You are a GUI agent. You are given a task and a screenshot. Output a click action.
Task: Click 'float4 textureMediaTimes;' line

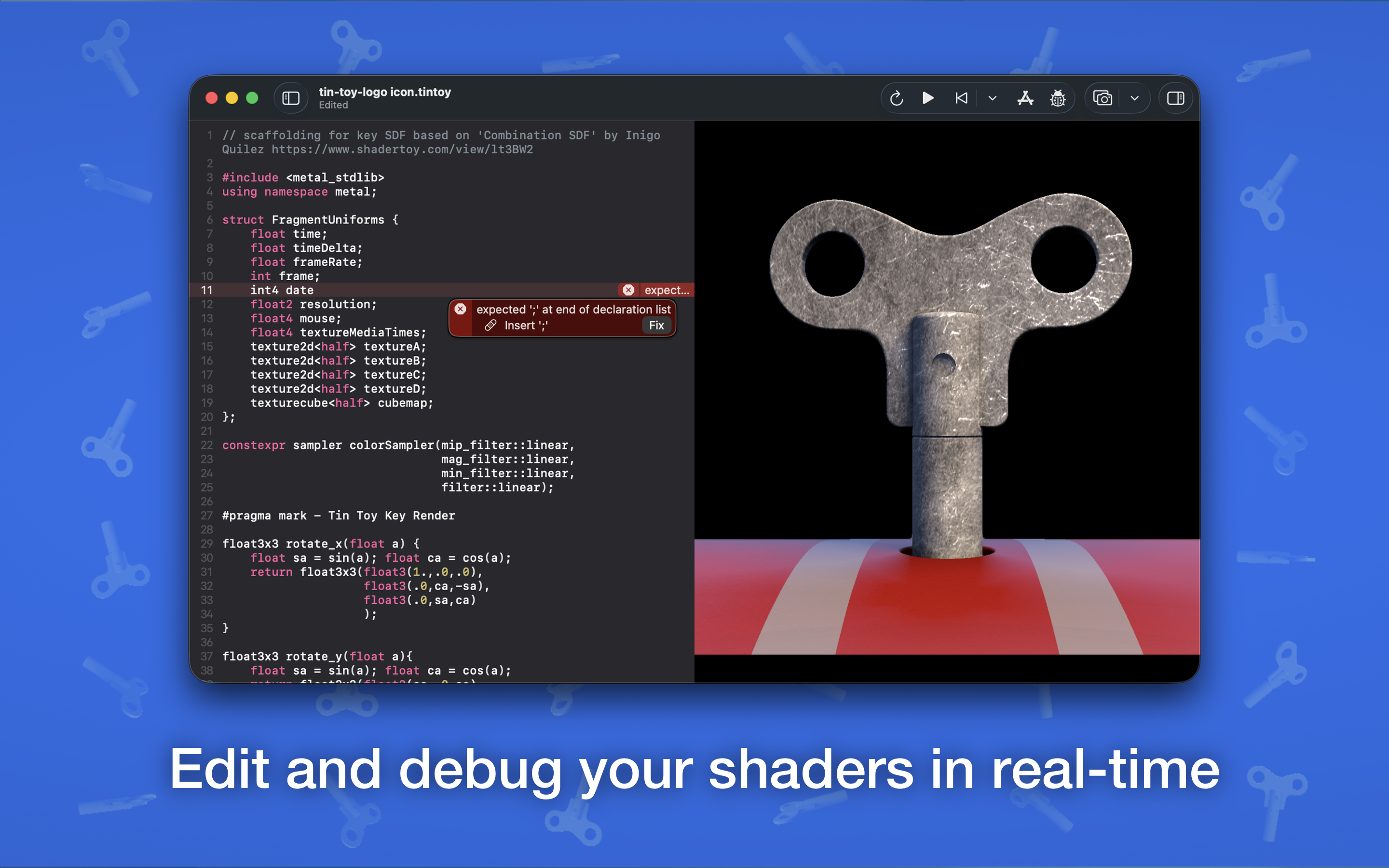[339, 332]
